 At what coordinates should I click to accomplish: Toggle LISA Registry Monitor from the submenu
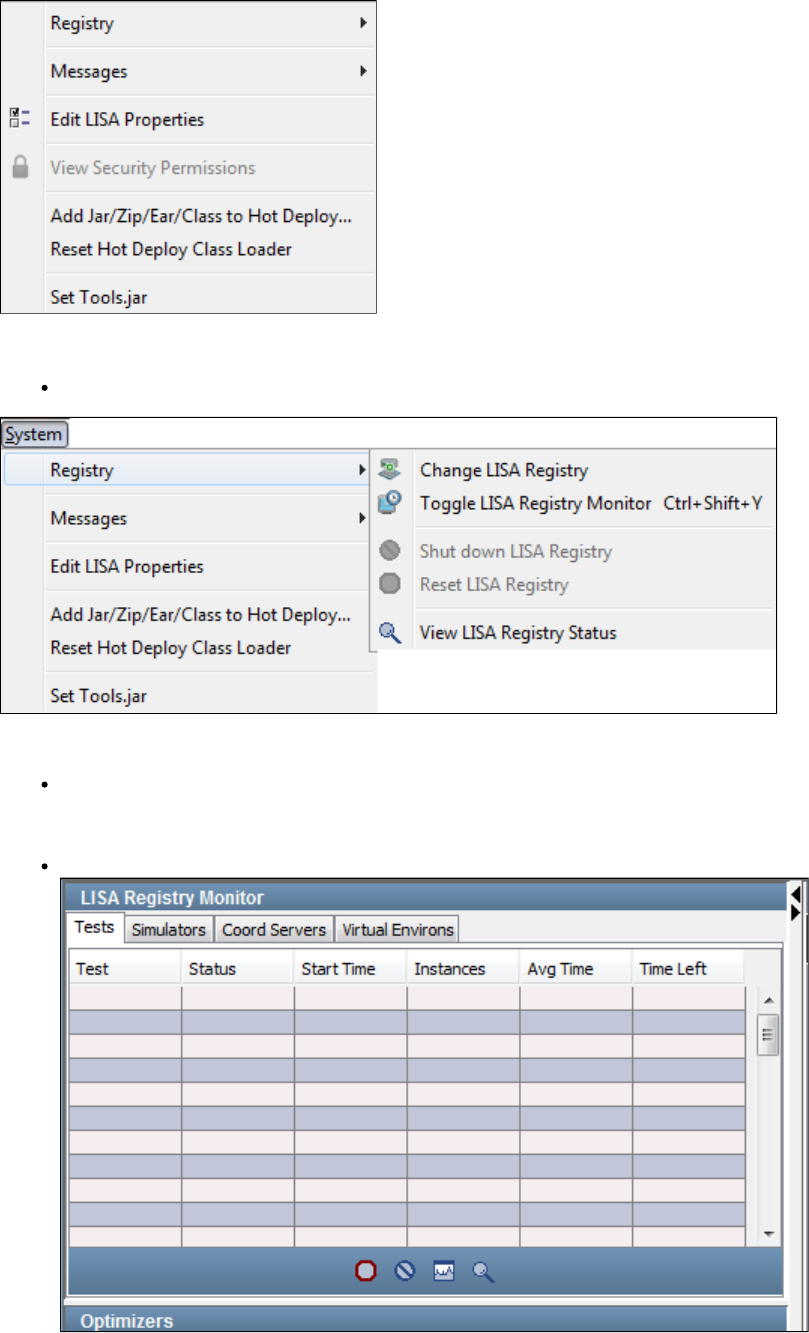pyautogui.click(x=535, y=503)
